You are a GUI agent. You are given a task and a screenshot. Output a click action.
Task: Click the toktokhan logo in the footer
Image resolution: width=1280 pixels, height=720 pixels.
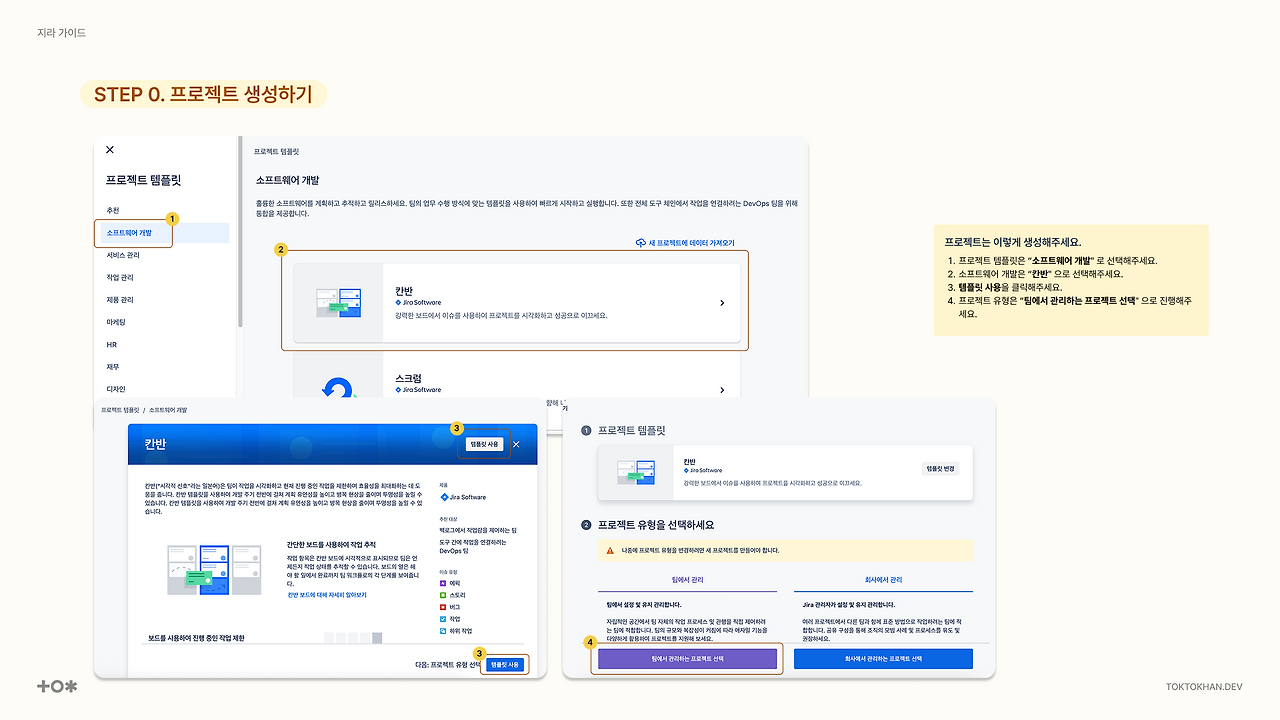coord(57,686)
